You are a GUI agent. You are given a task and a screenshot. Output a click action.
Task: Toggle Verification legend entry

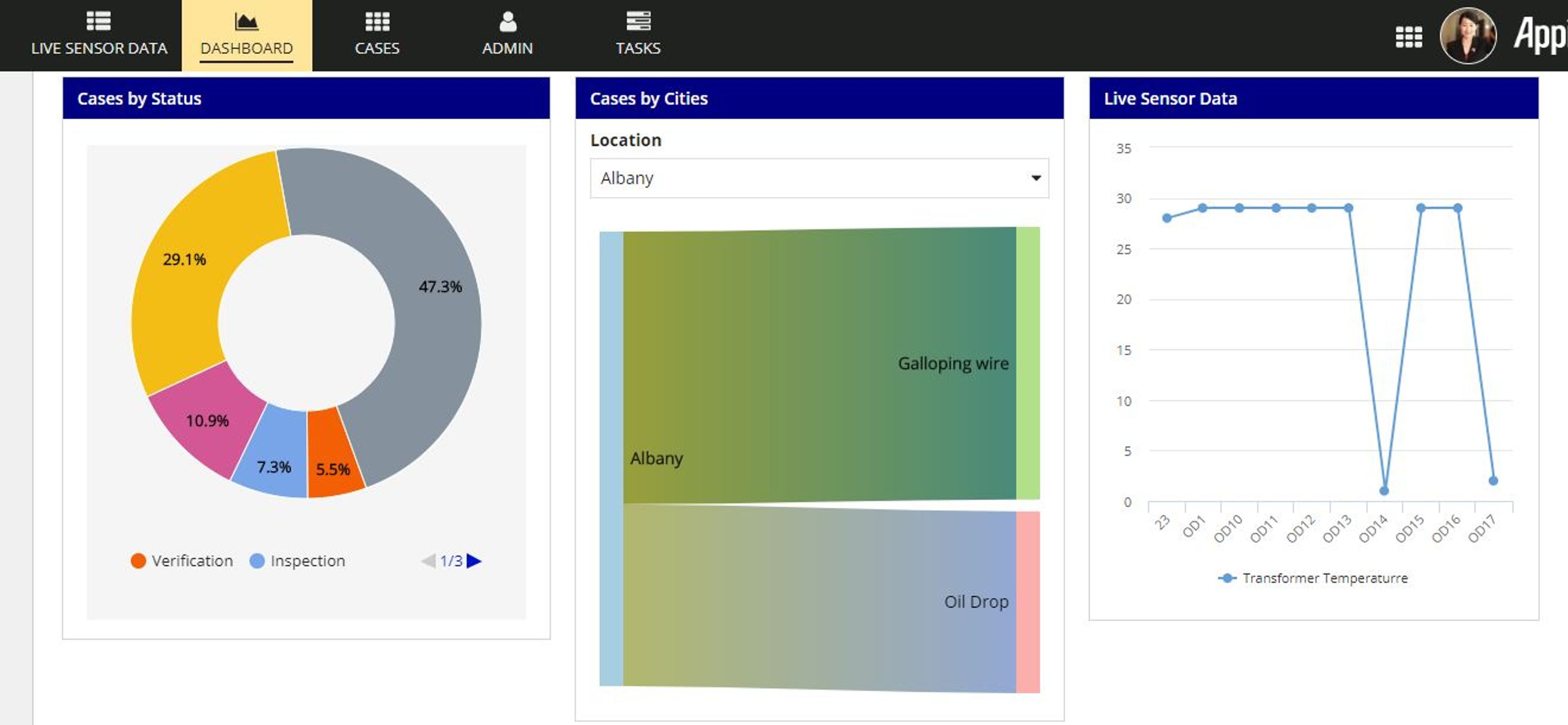point(182,560)
